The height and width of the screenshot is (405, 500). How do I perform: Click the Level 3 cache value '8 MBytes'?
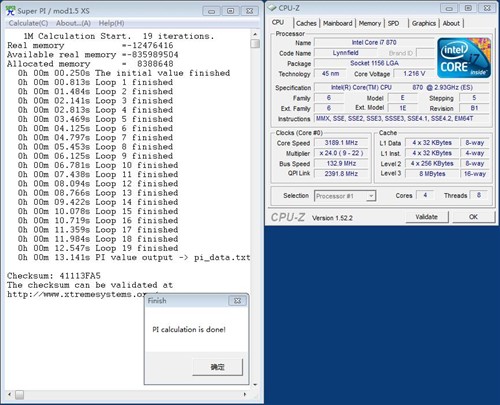pos(432,174)
